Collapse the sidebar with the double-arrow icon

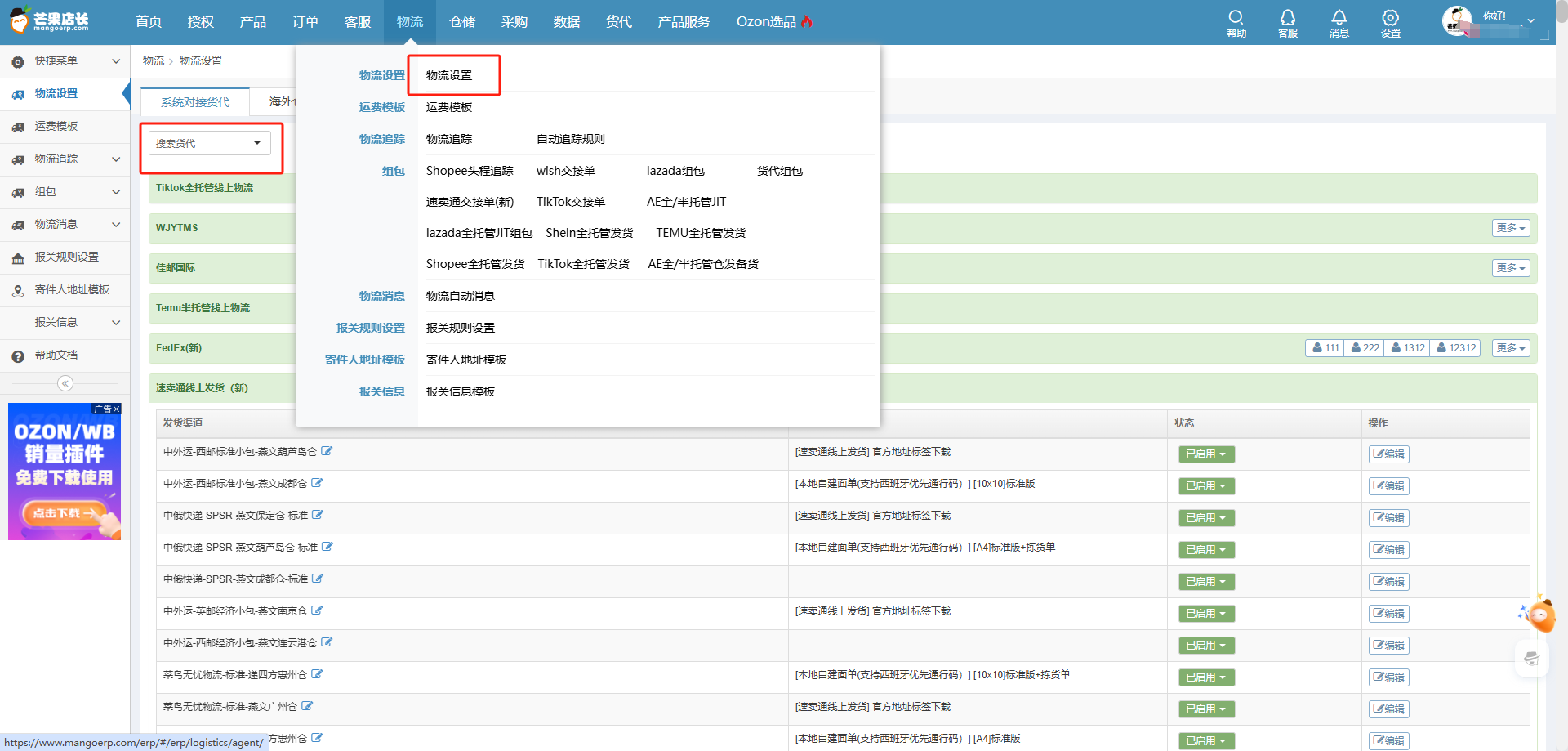65,383
